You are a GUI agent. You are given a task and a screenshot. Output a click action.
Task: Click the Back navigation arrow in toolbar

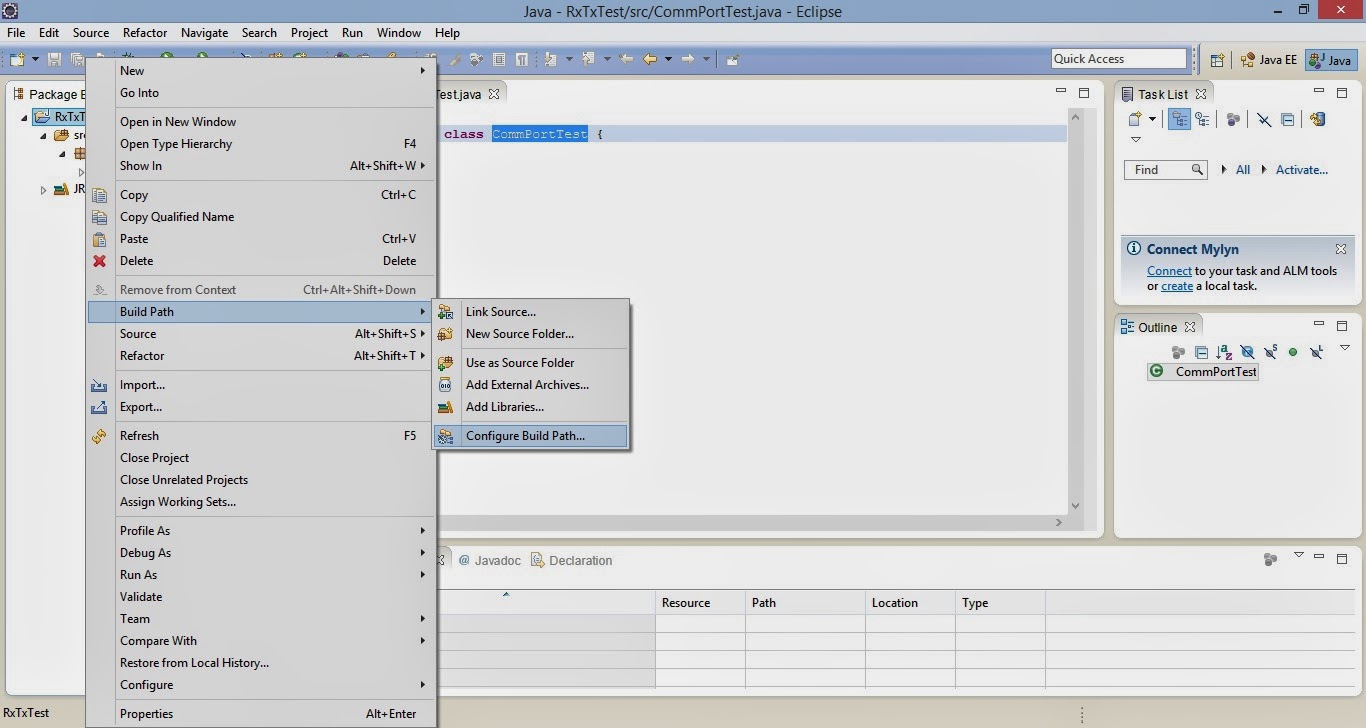(x=650, y=60)
